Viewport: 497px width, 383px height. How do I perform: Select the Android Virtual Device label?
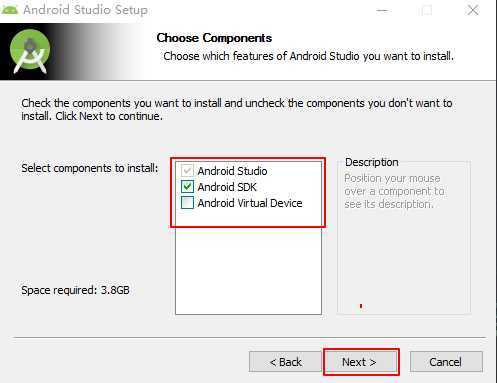pos(250,203)
